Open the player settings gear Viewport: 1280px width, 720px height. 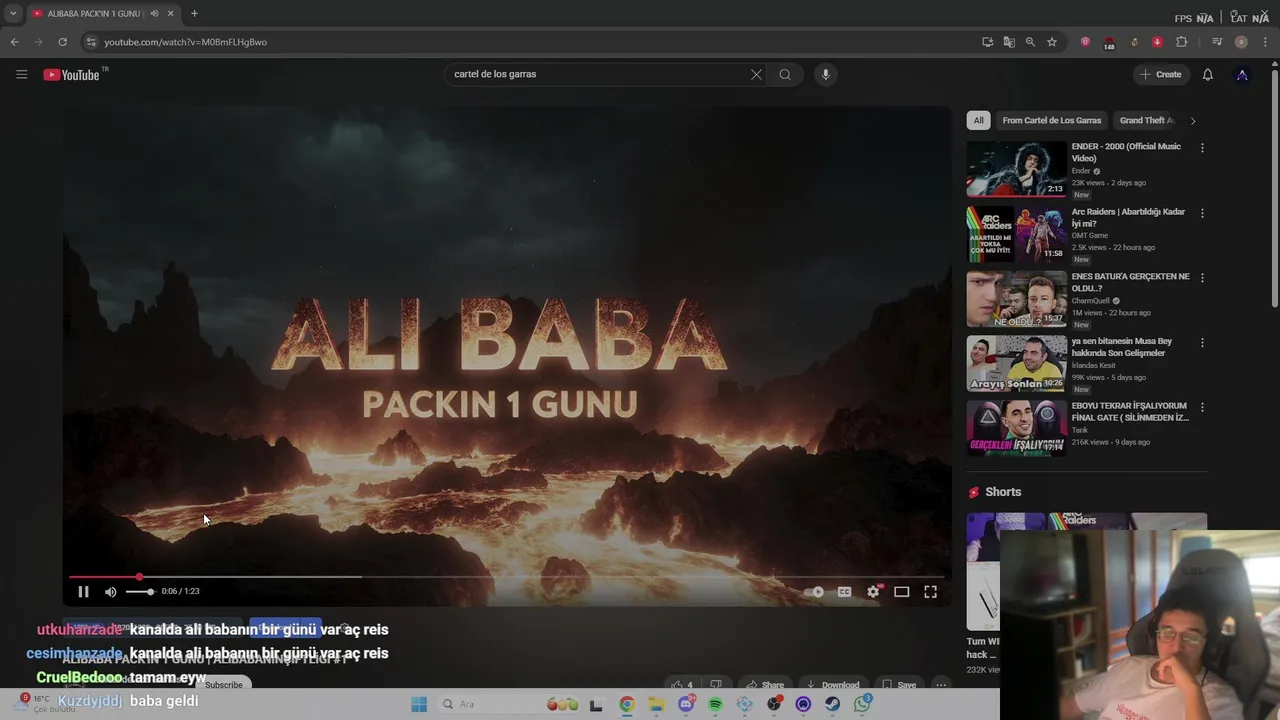point(873,592)
